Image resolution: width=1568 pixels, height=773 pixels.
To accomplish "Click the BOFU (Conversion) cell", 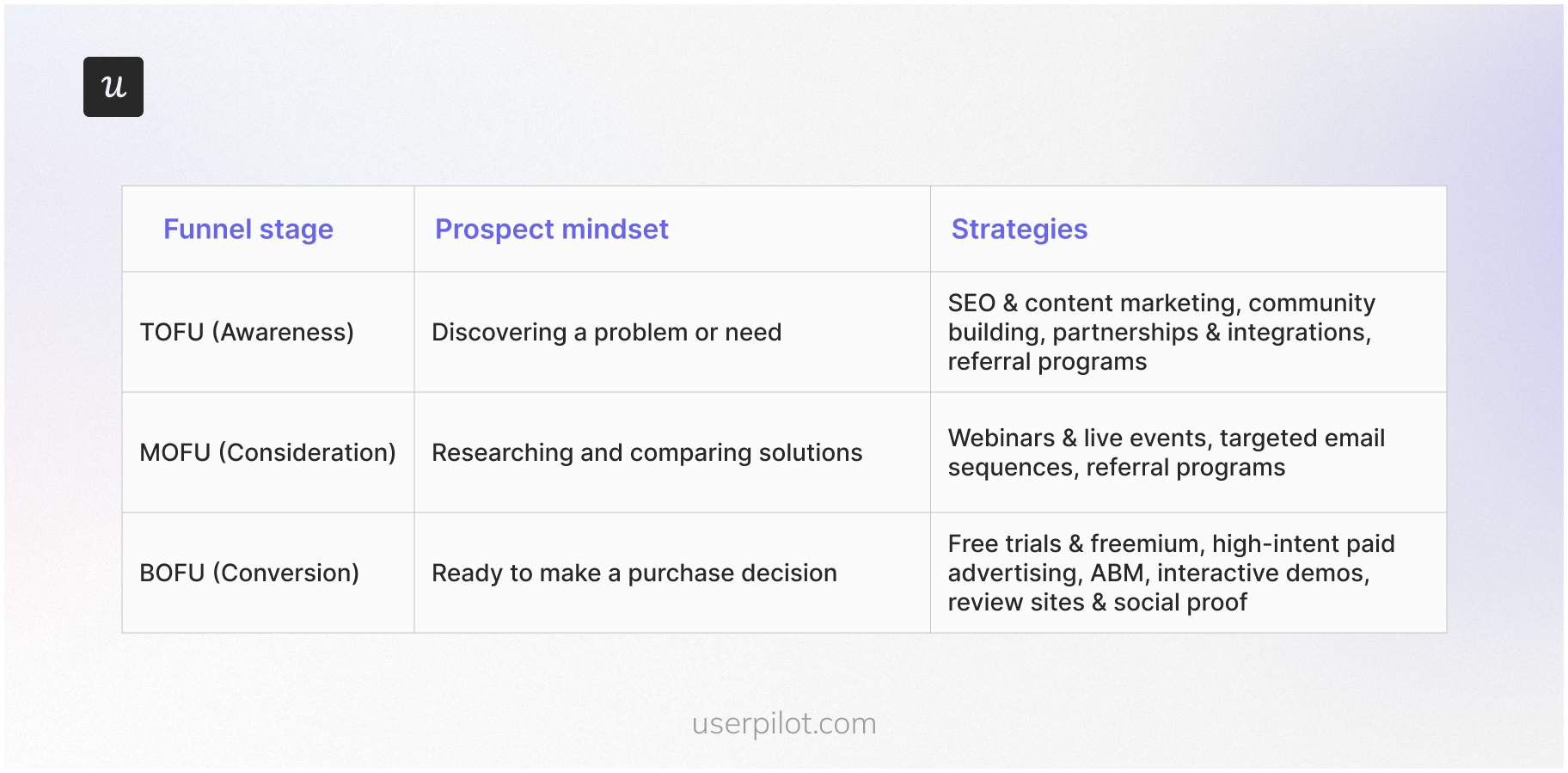I will pyautogui.click(x=249, y=574).
